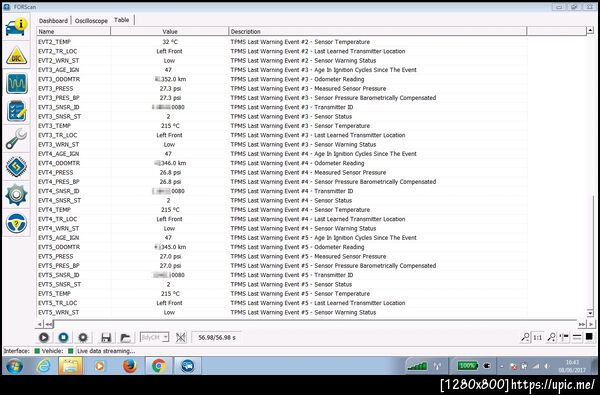Click the zoom in magnifier icon

(x=551, y=337)
